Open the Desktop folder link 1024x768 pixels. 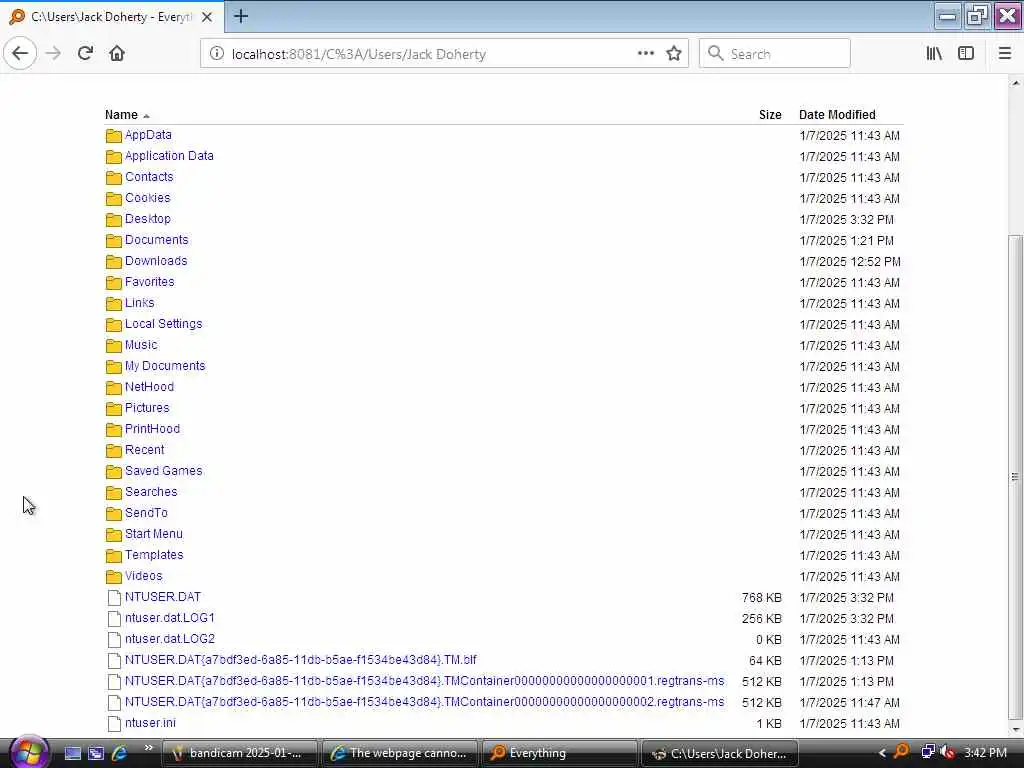(x=148, y=219)
